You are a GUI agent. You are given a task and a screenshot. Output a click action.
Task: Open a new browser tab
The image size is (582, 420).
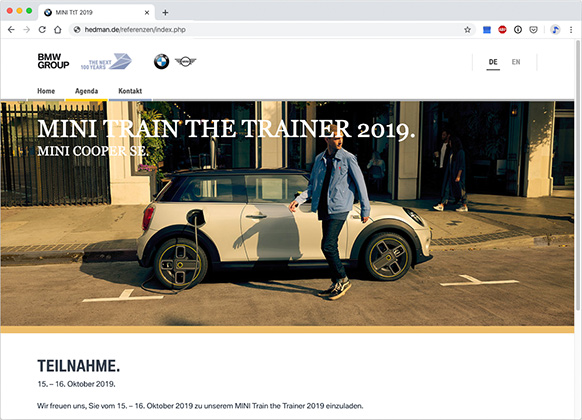165,13
